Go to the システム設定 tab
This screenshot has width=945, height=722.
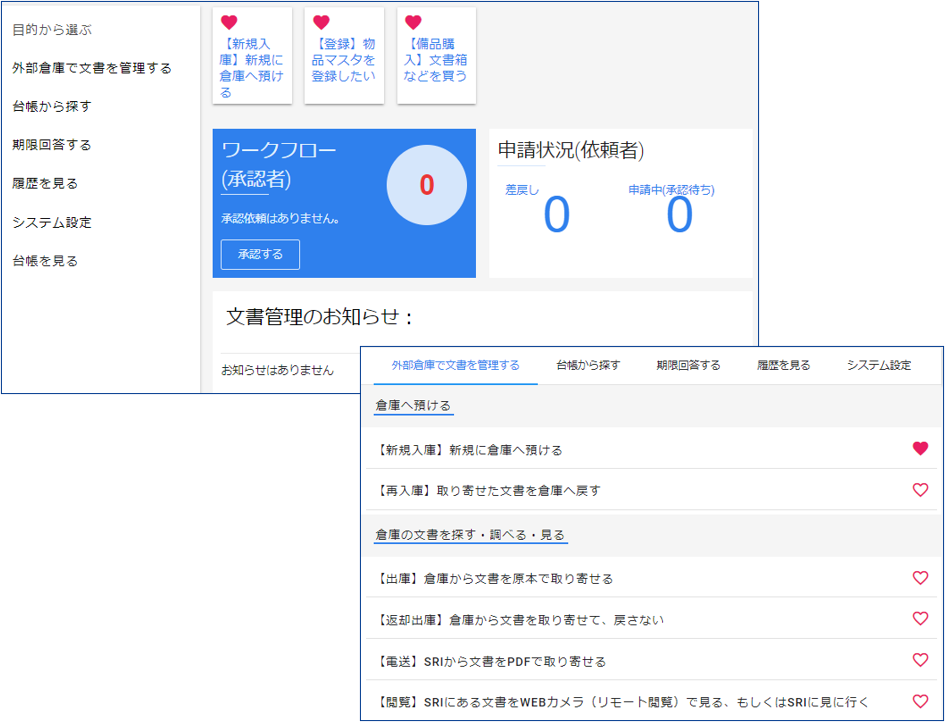(878, 365)
